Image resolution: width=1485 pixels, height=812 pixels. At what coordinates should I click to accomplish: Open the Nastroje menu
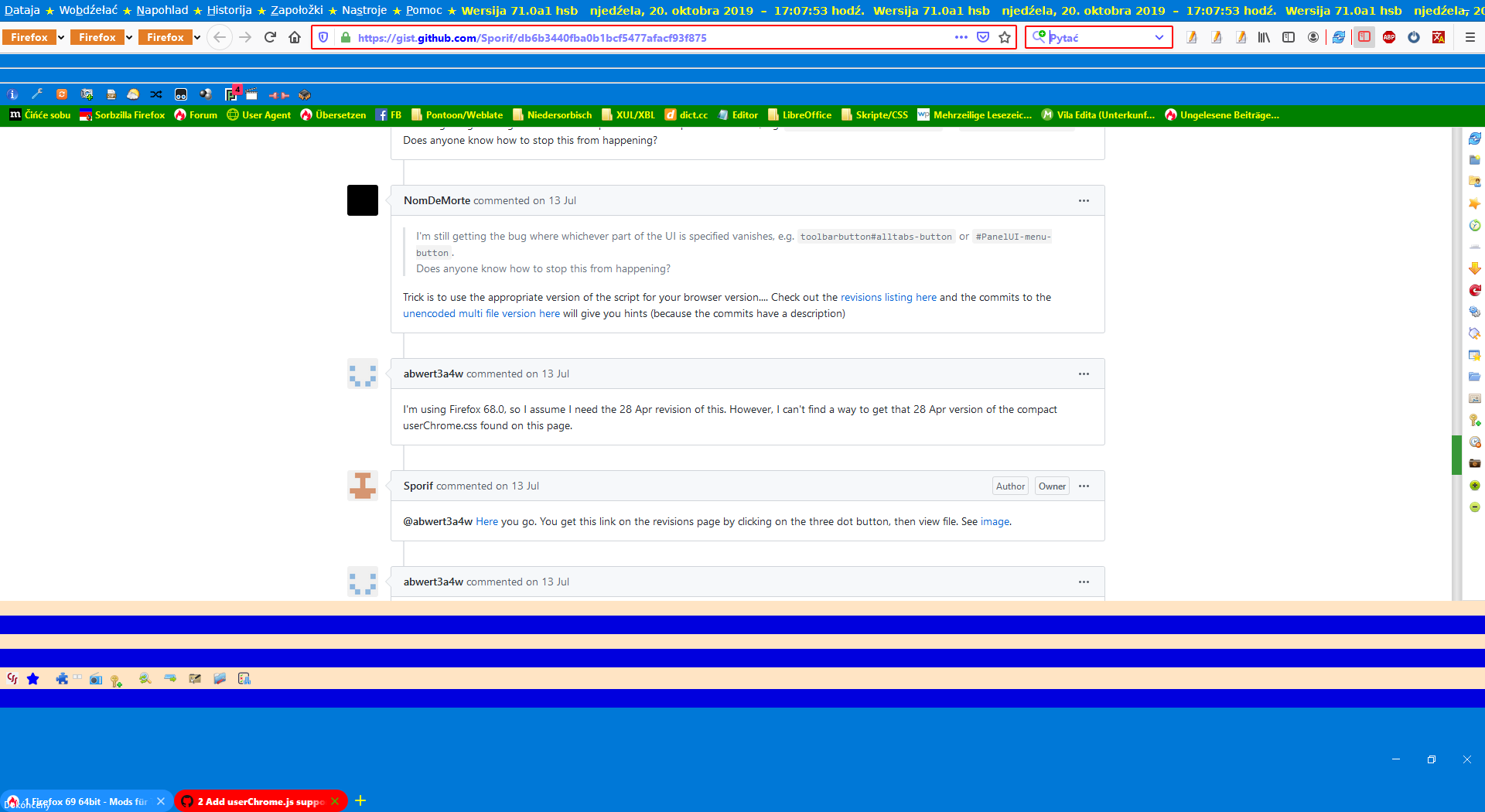point(364,10)
